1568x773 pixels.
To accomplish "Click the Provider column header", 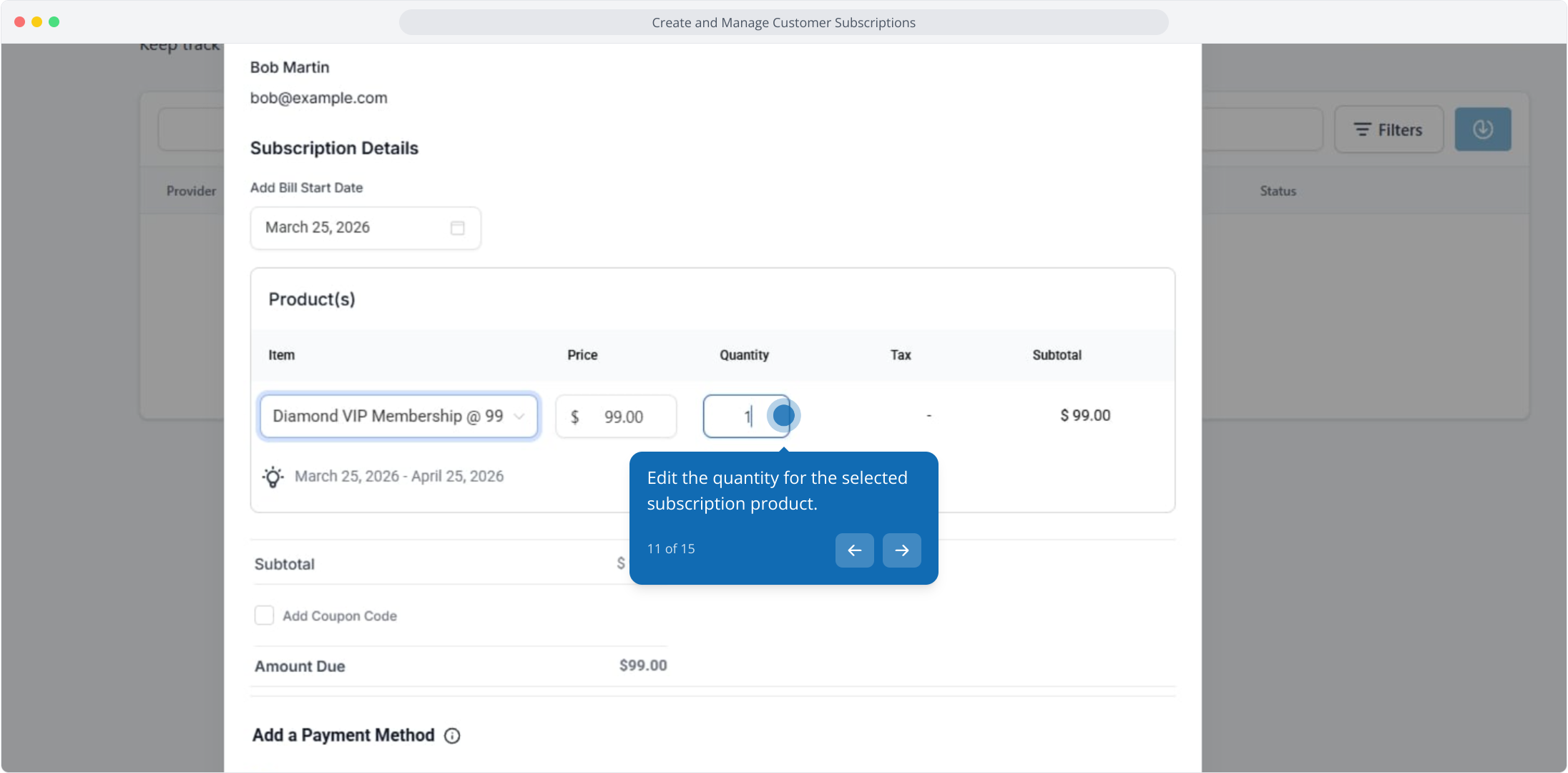I will (191, 191).
